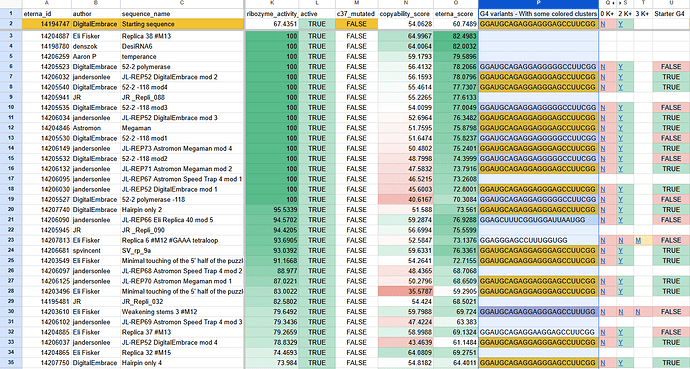The height and width of the screenshot is (369, 690).
Task: Click author cell 'Astromon'
Action: (x=95, y=128)
